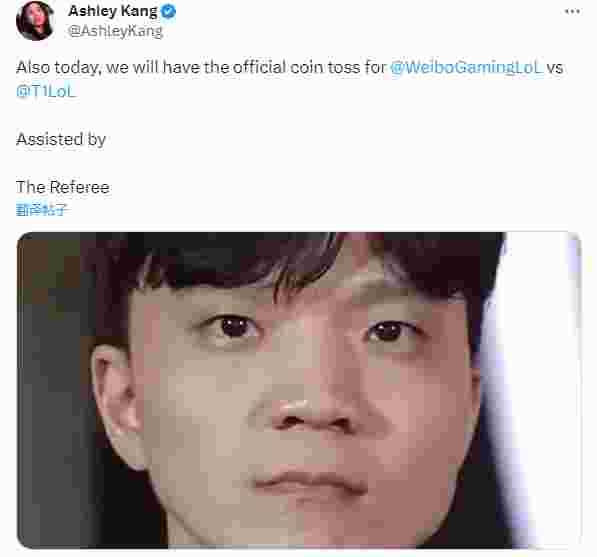
Task: Click the word "vs" after WeiboGamingLoL
Action: pos(555,68)
